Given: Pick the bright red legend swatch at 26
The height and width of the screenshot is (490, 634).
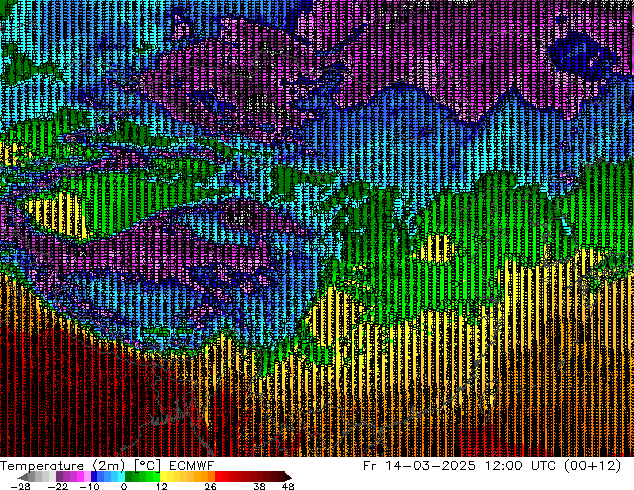Looking at the screenshot, I should [218, 476].
